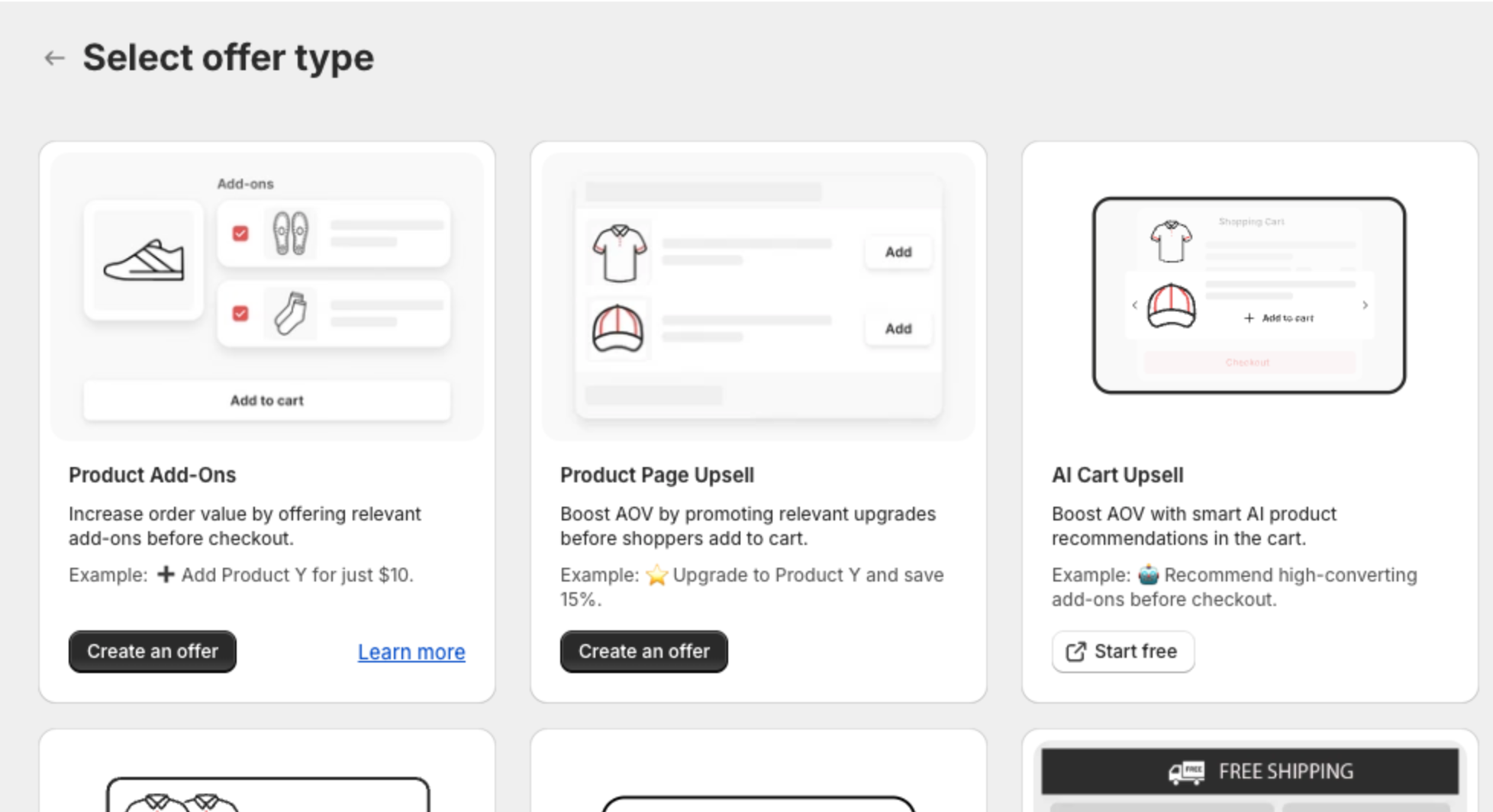1493x812 pixels.
Task: Create an offer for Product Page Upsell
Action: [643, 651]
